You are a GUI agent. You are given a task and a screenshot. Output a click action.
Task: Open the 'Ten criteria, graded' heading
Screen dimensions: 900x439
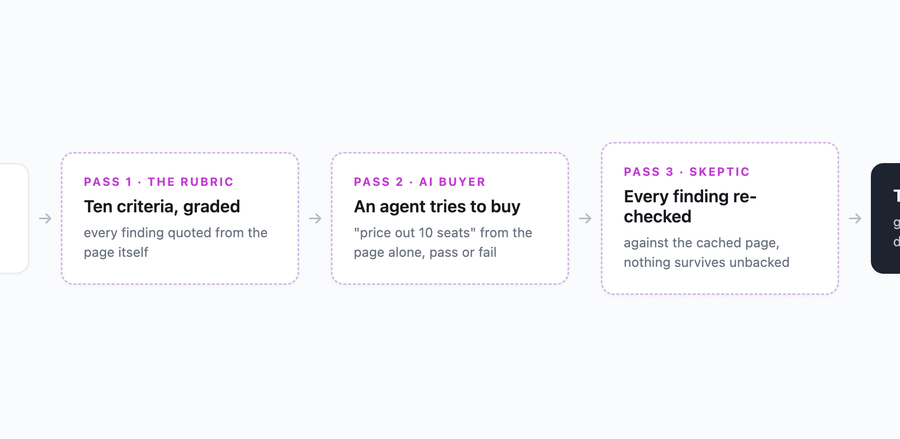[162, 207]
